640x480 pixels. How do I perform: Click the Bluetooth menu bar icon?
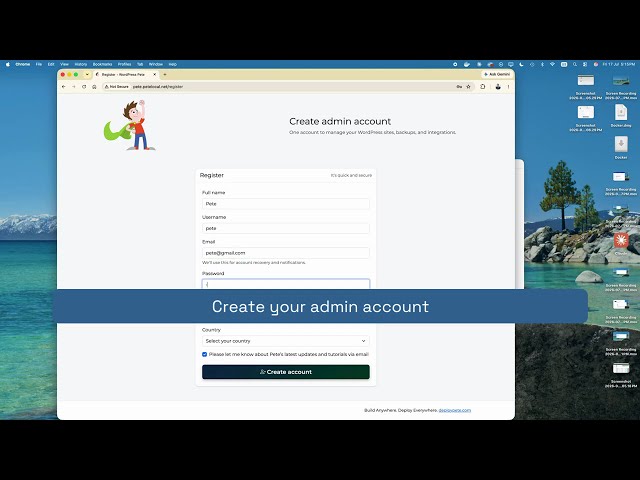click(542, 64)
